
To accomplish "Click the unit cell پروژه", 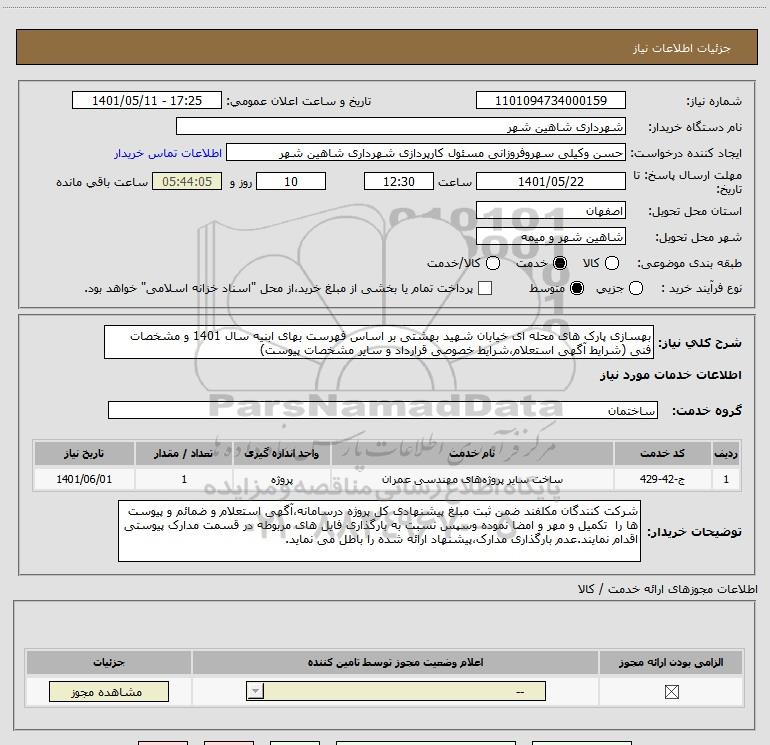I will 282,479.
